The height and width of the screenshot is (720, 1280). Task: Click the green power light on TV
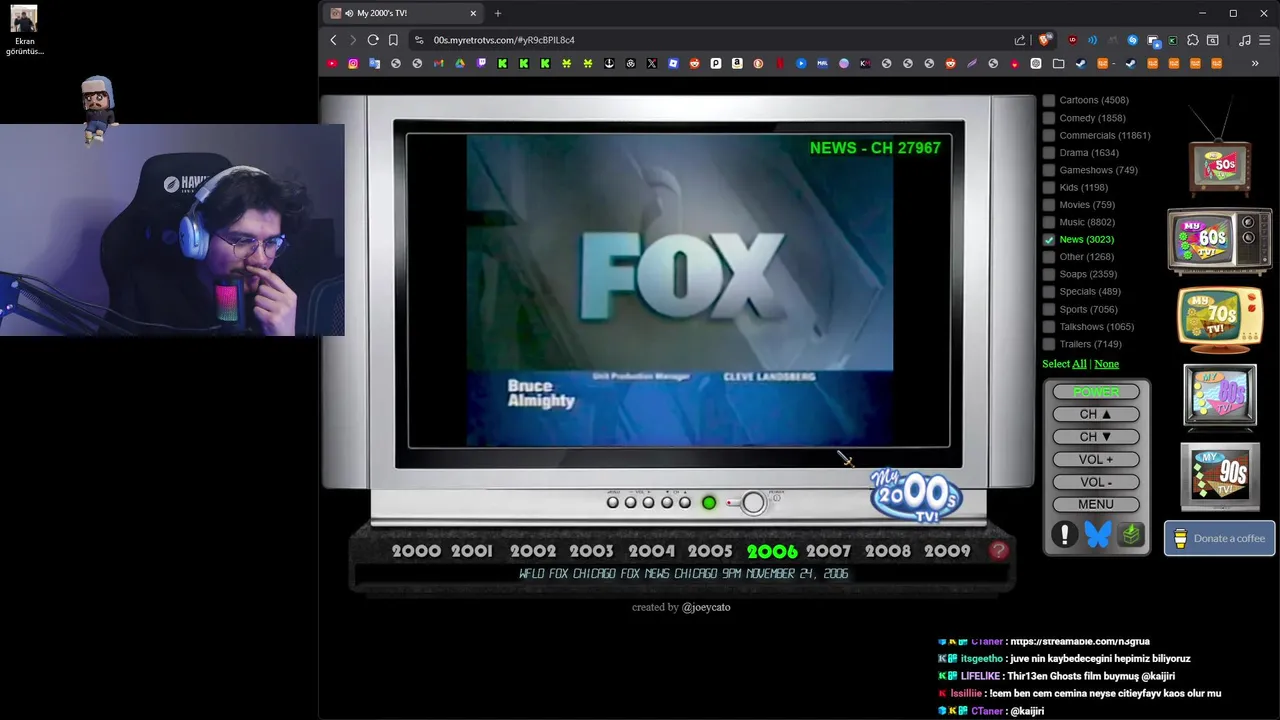[709, 503]
